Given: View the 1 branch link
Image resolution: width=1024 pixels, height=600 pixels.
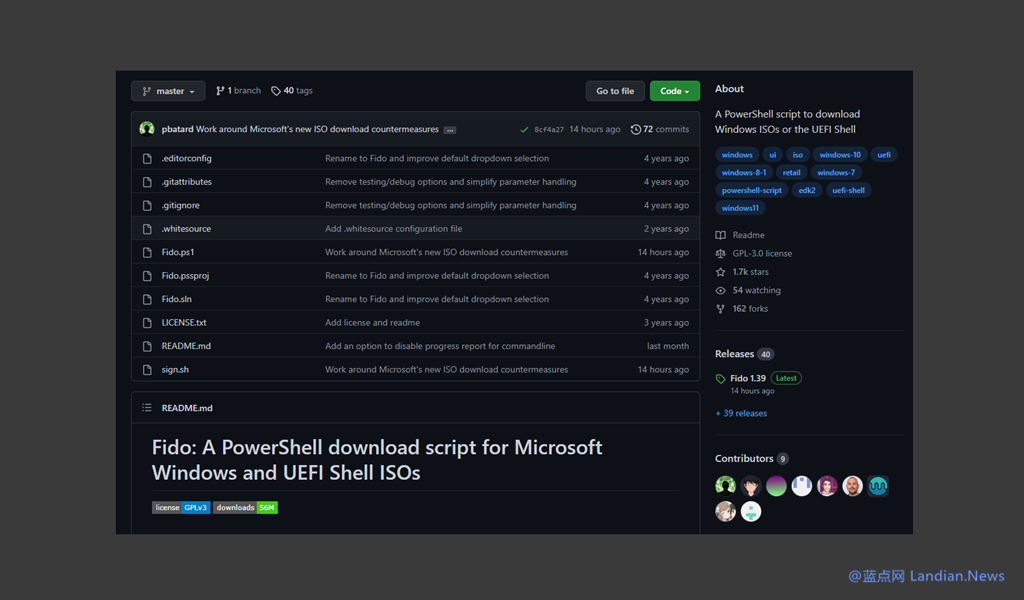Looking at the screenshot, I should tap(238, 91).
